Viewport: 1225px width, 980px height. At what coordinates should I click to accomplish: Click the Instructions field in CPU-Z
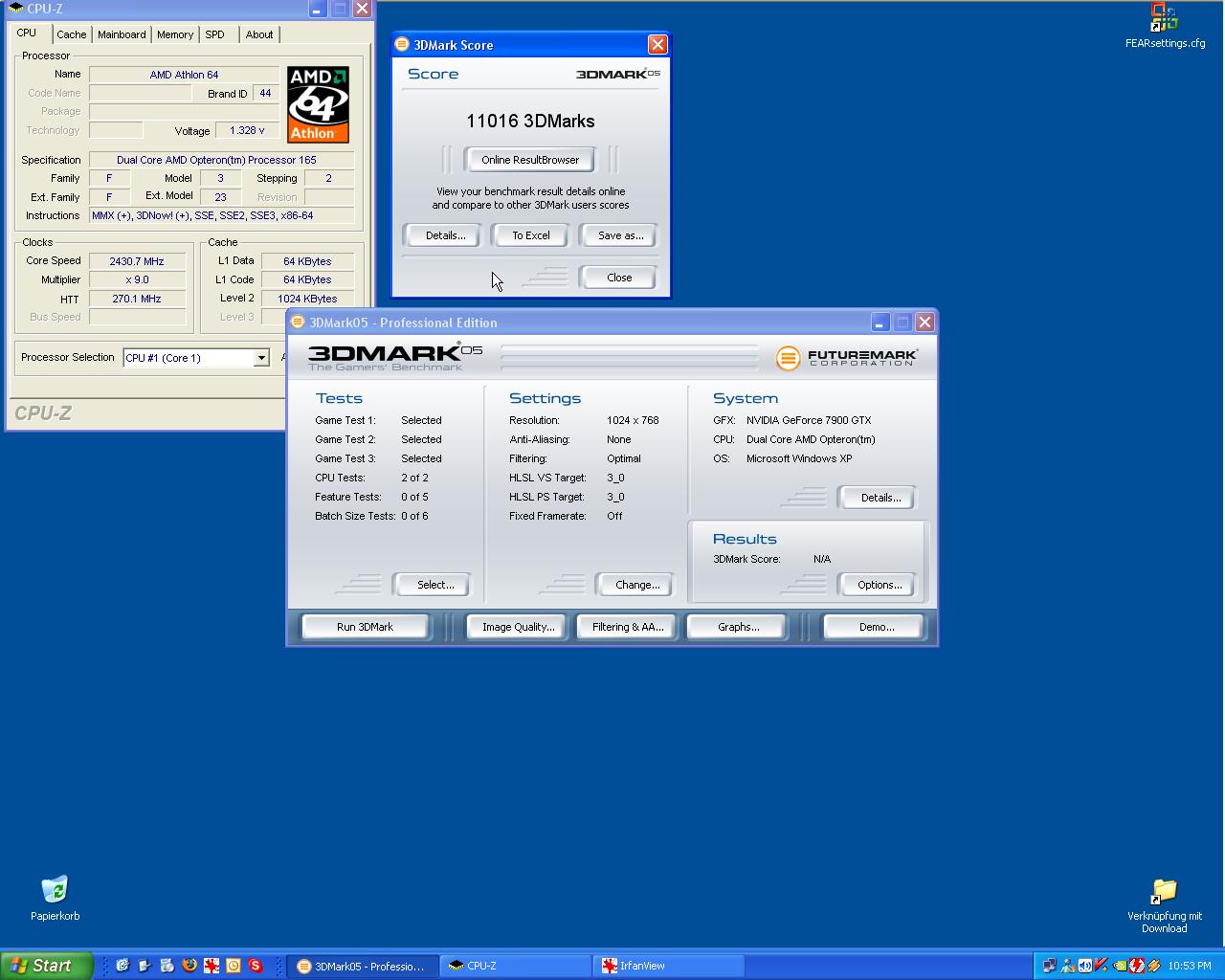(221, 216)
